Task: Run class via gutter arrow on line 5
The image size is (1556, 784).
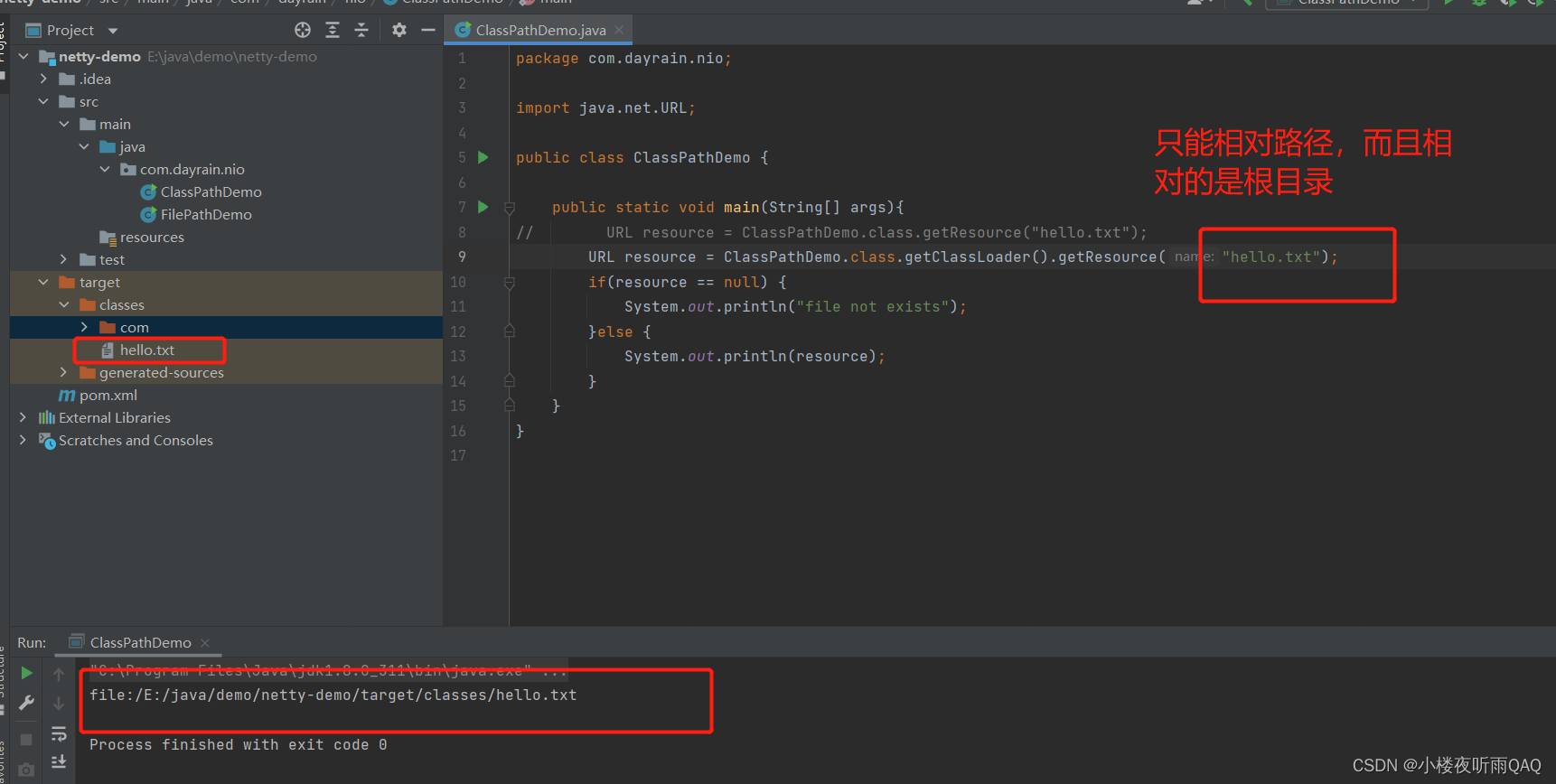Action: coord(483,157)
